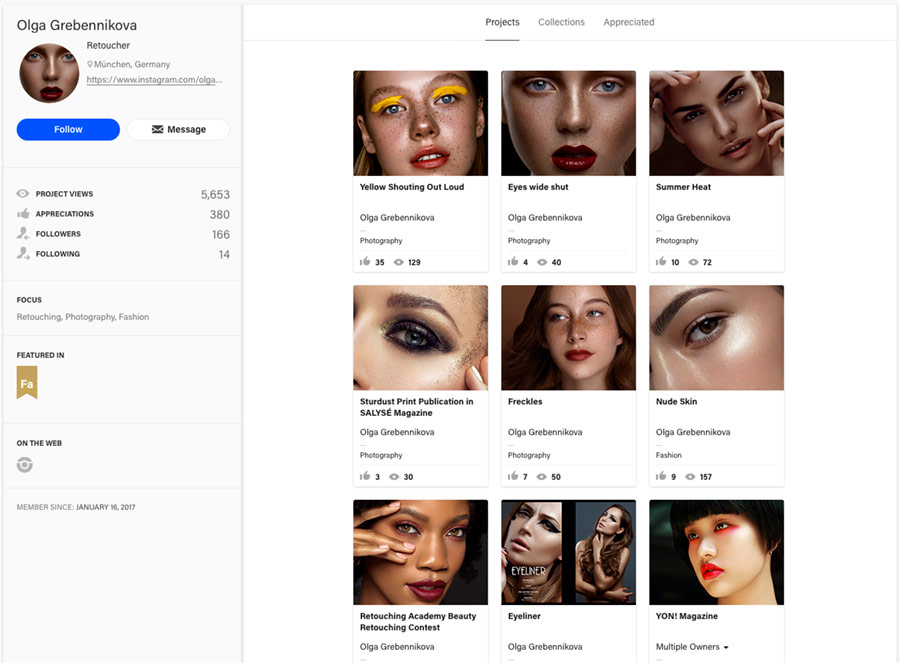Click the Nude Skin project title
The height and width of the screenshot is (663, 900).
click(676, 402)
